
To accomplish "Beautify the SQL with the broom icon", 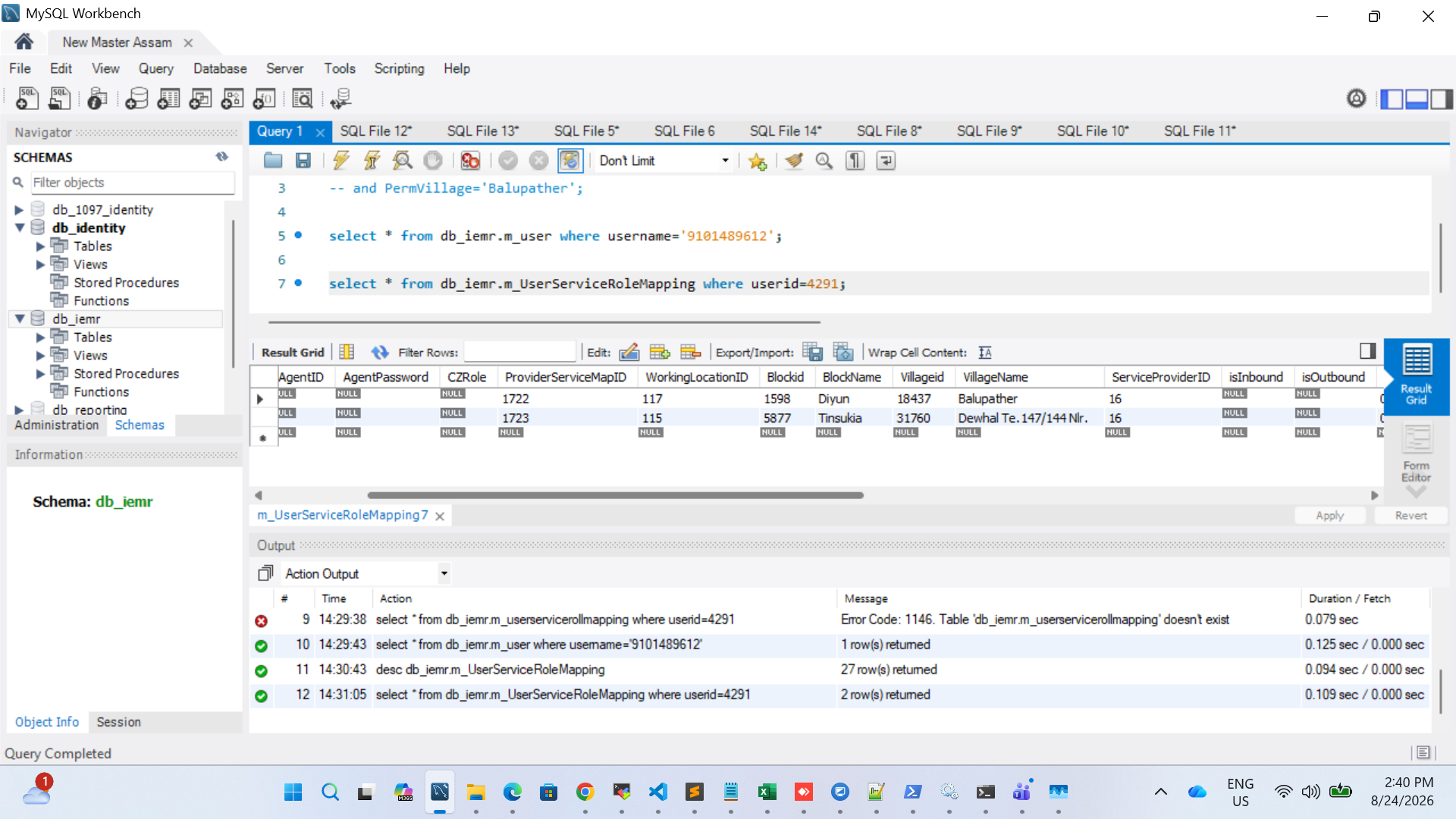I will [x=794, y=161].
